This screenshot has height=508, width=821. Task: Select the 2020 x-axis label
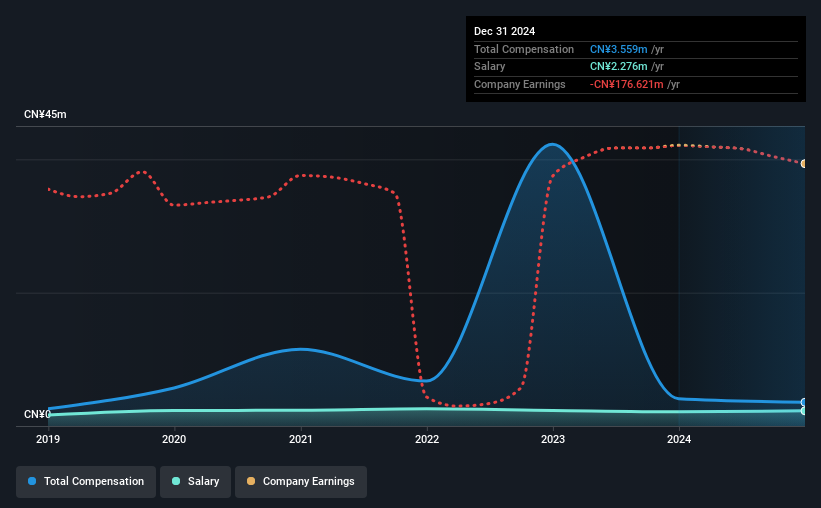[x=174, y=439]
